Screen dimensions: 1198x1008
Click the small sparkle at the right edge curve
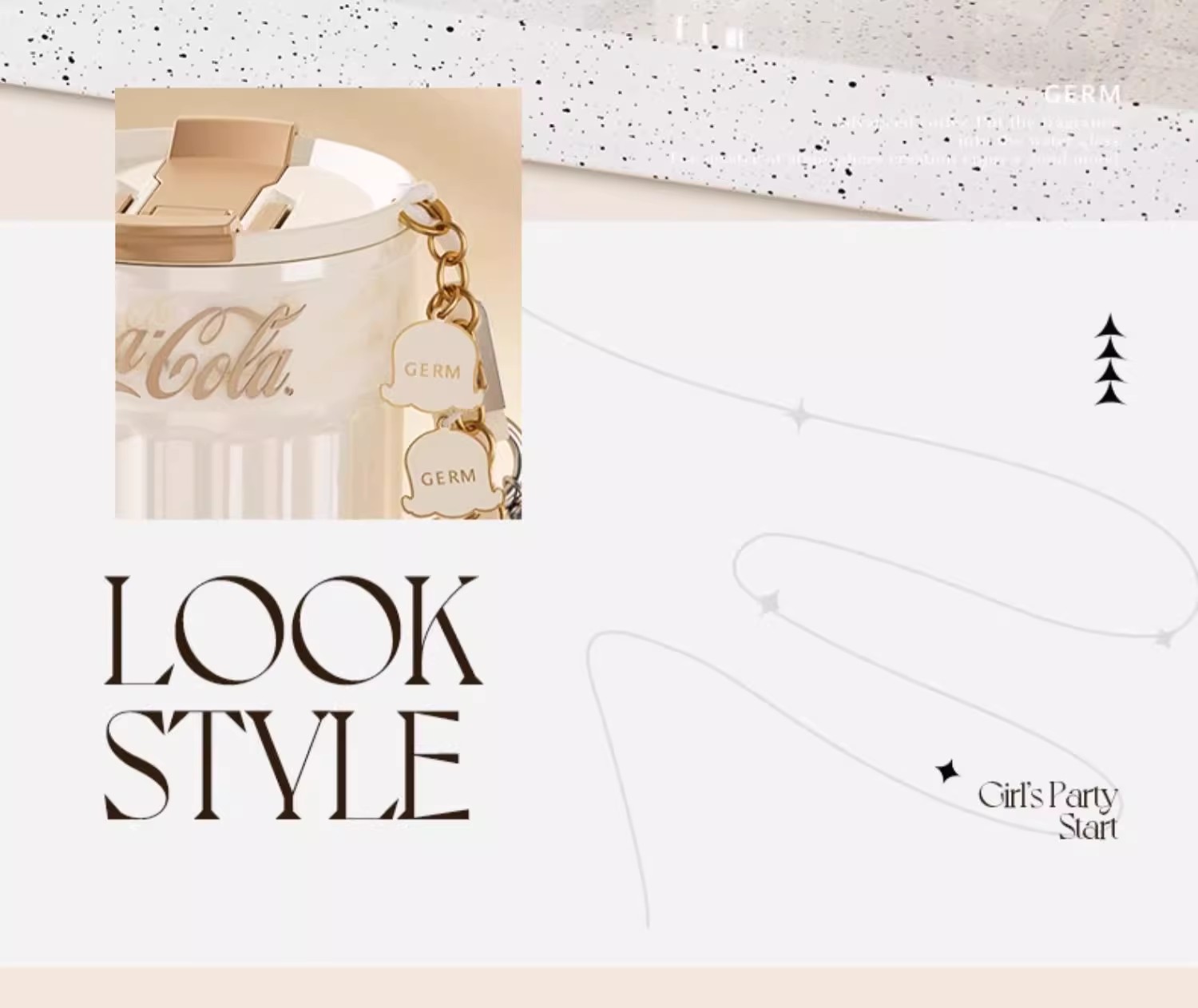[1165, 637]
